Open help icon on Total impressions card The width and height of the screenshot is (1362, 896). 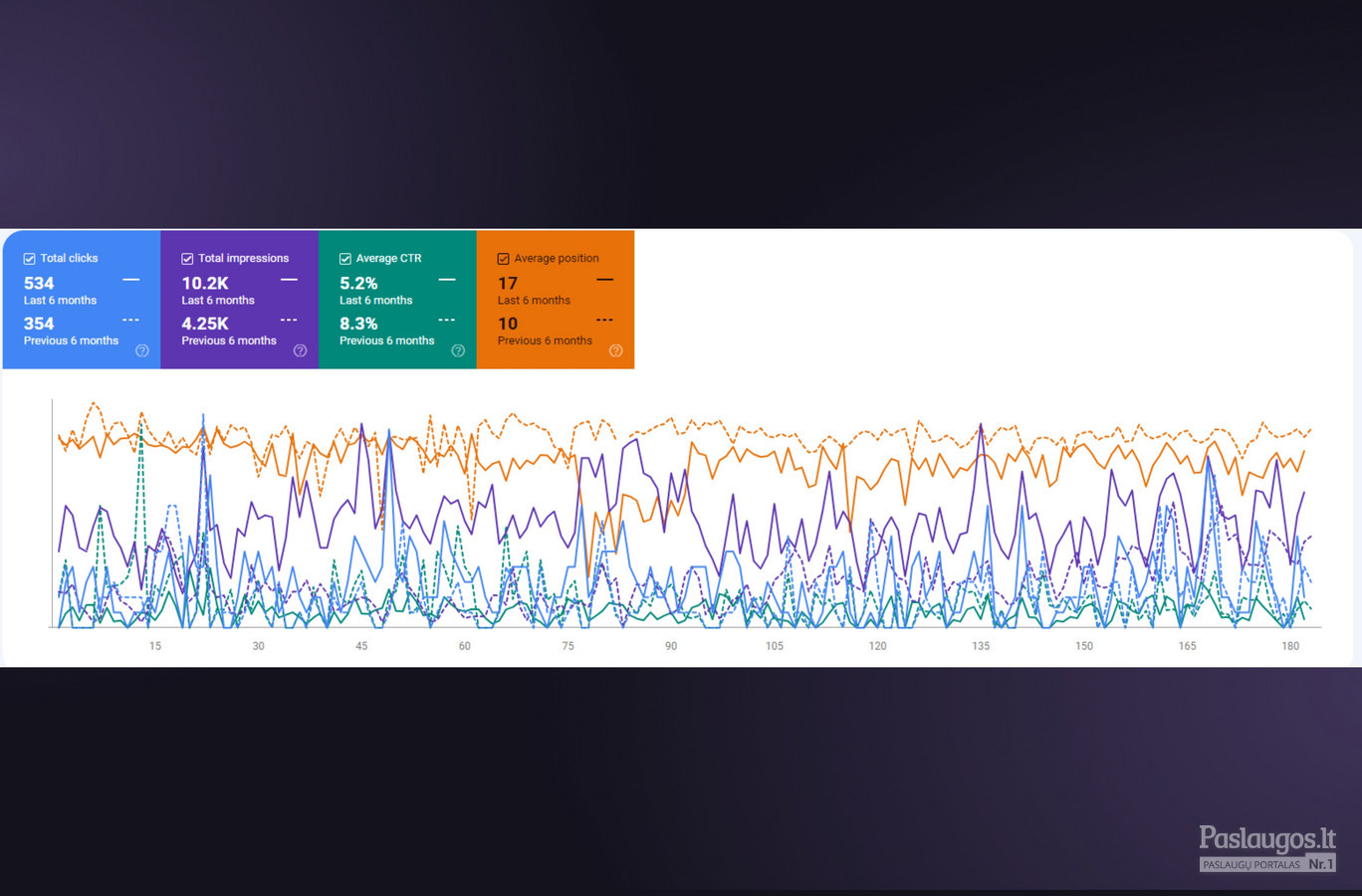300,350
